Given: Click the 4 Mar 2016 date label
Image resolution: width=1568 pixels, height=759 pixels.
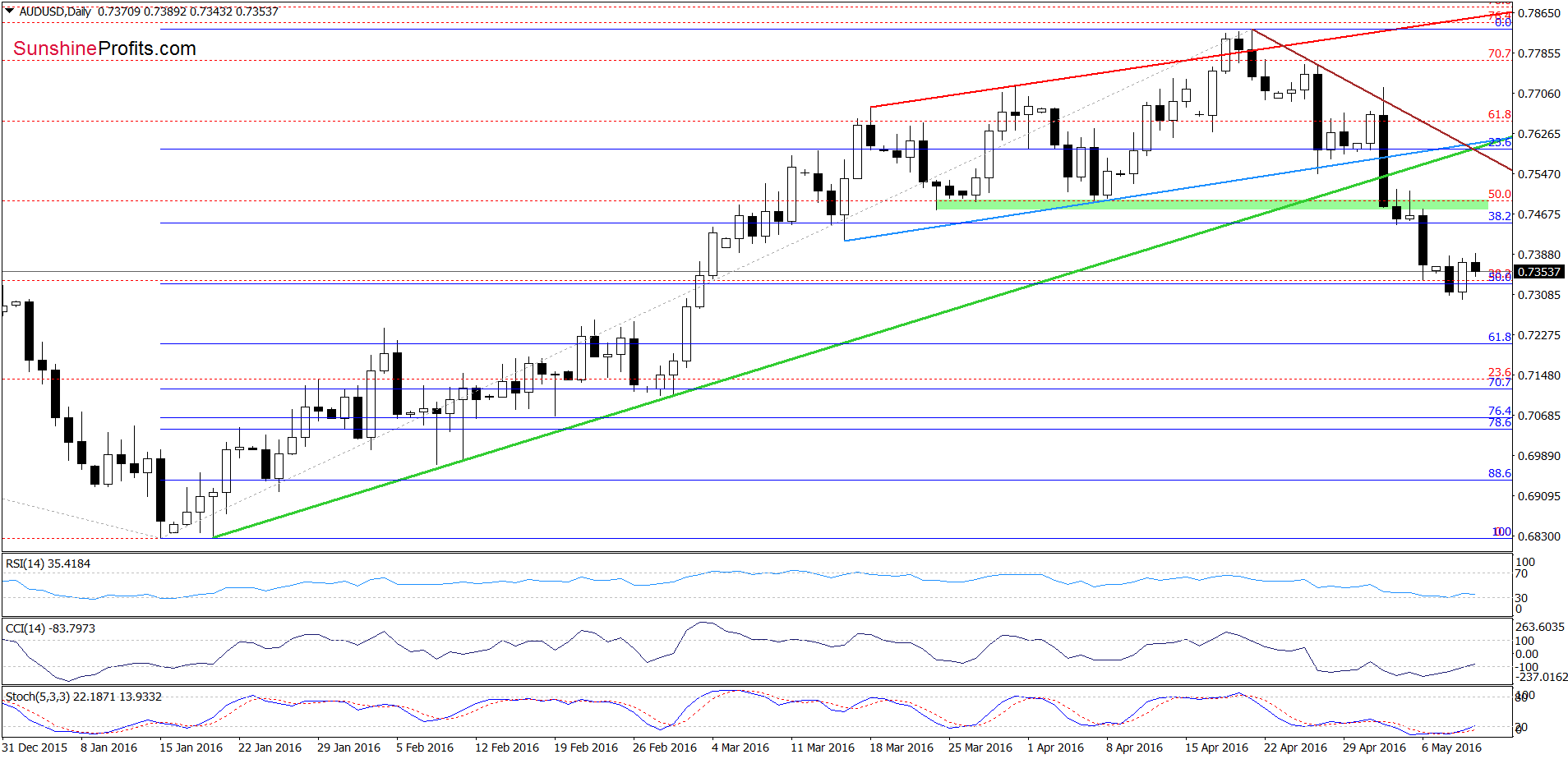Looking at the screenshot, I should tap(740, 747).
